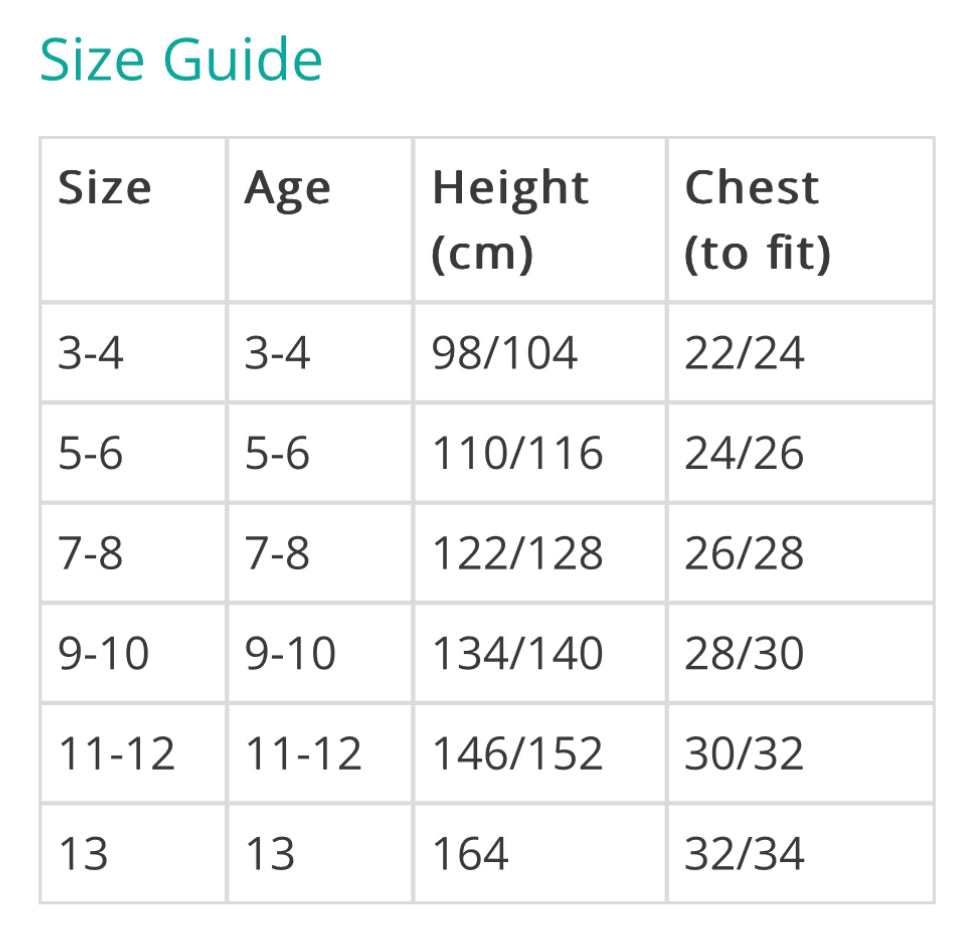Select the 30/32 chest cell
The image size is (963, 938).
745,753
